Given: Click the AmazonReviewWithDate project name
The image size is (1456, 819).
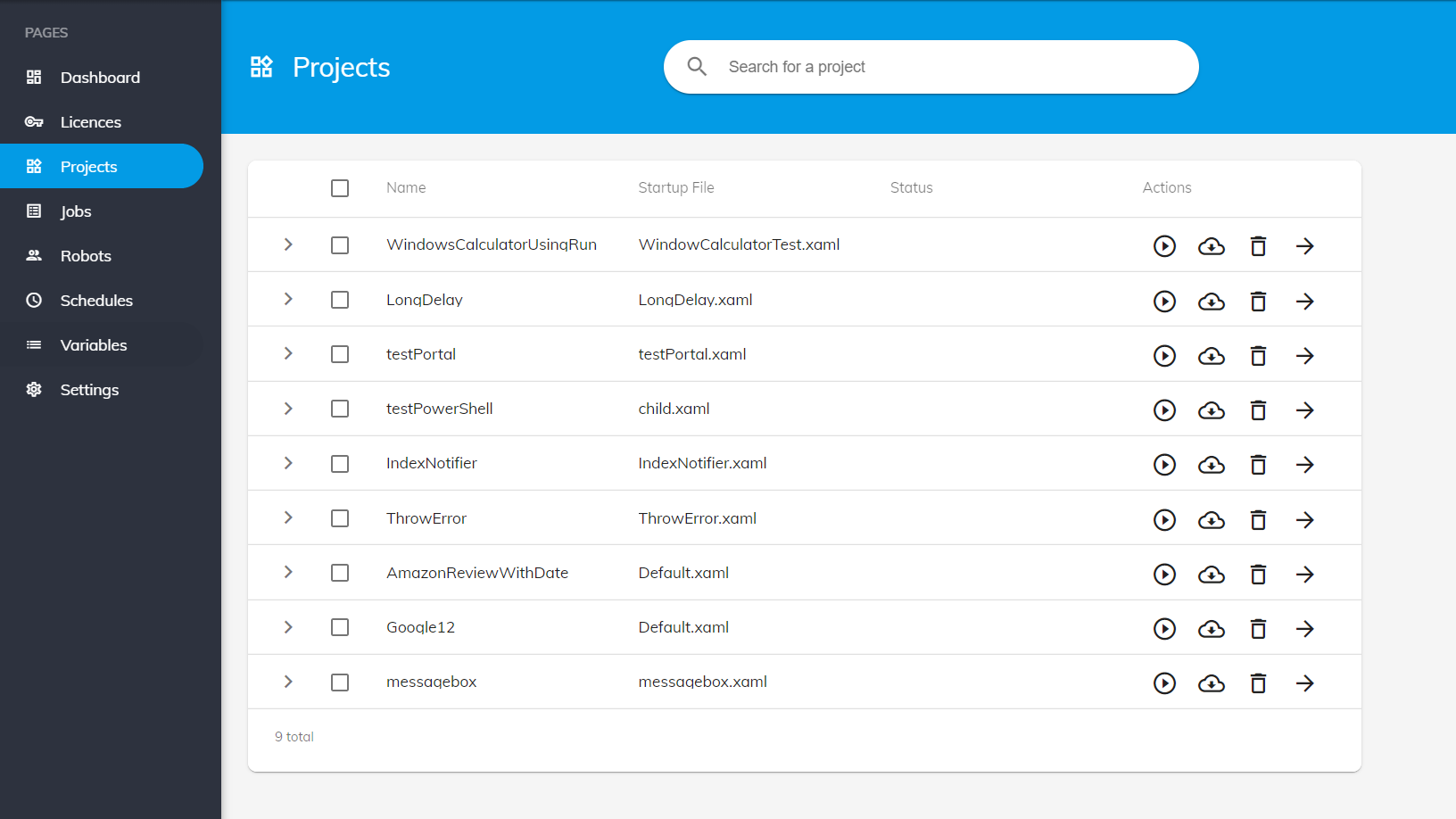Looking at the screenshot, I should click(477, 573).
